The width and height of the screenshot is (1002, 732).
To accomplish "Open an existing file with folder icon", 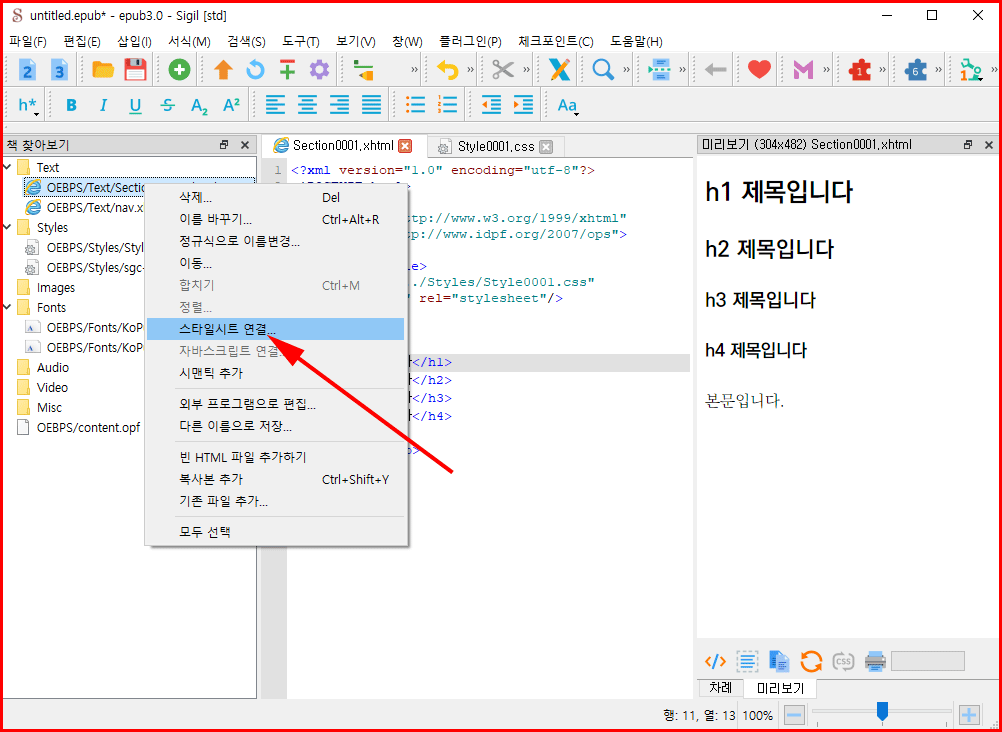I will pos(103,69).
